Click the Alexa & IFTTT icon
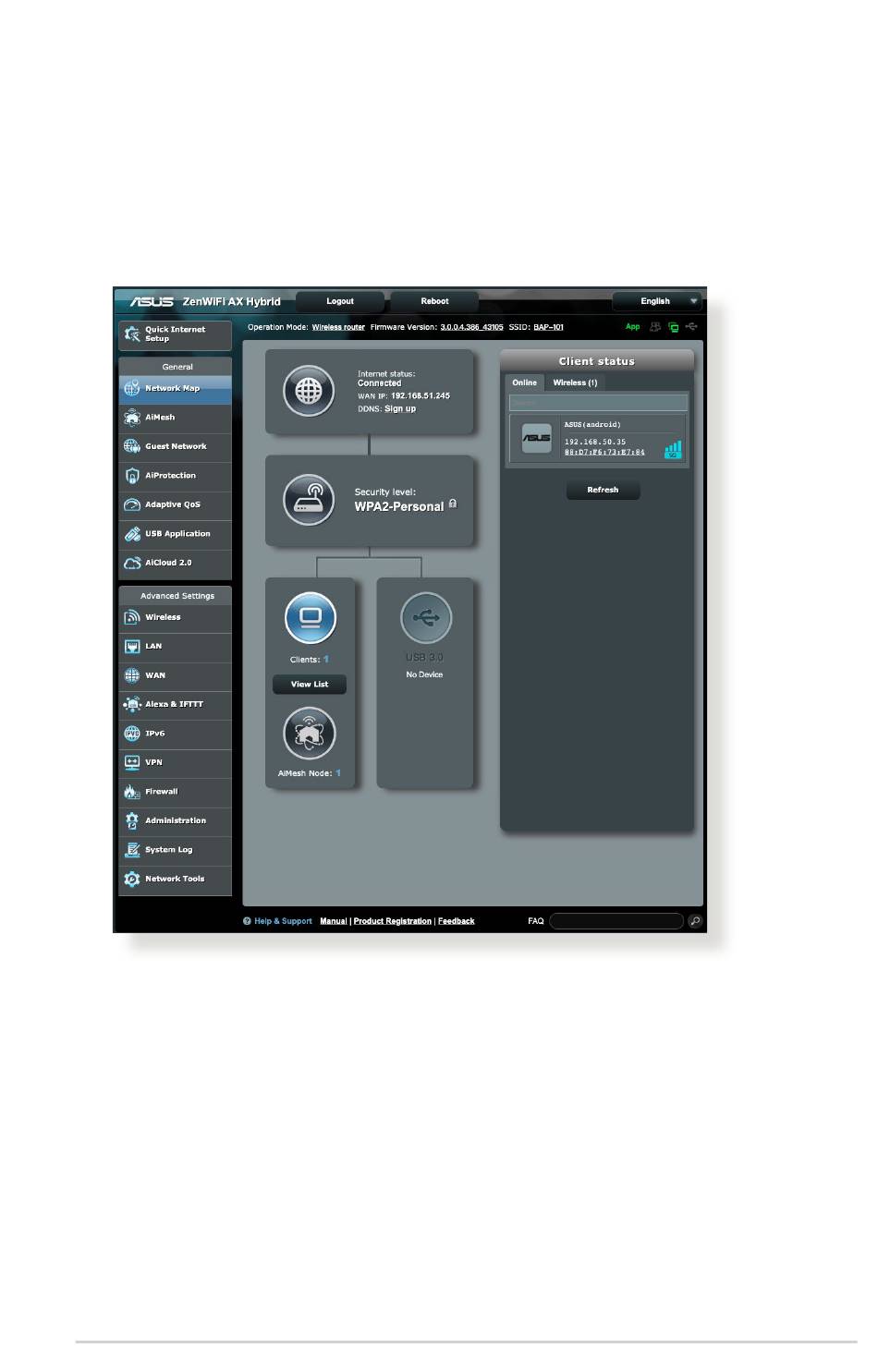The width and height of the screenshot is (878, 1372). click(x=132, y=705)
